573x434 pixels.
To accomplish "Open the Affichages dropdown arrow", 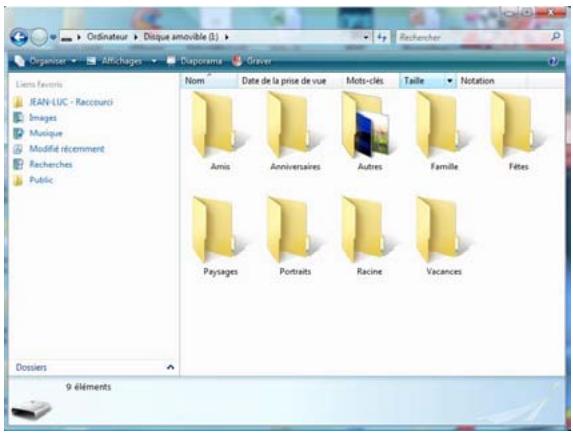I will click(154, 61).
